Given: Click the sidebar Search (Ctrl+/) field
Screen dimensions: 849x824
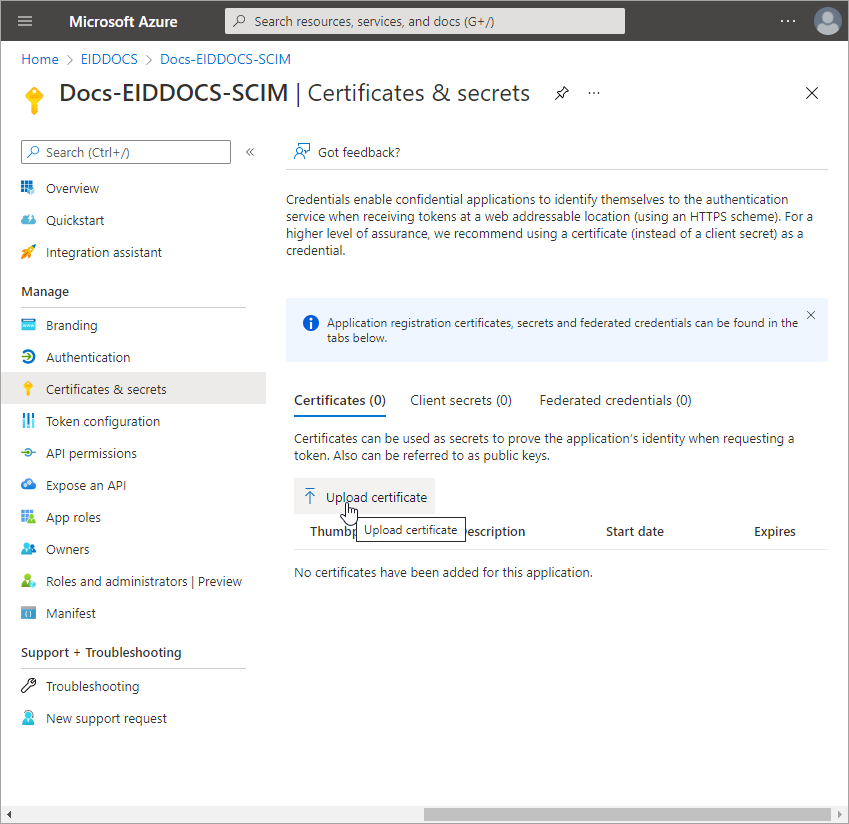Looking at the screenshot, I should pyautogui.click(x=126, y=152).
